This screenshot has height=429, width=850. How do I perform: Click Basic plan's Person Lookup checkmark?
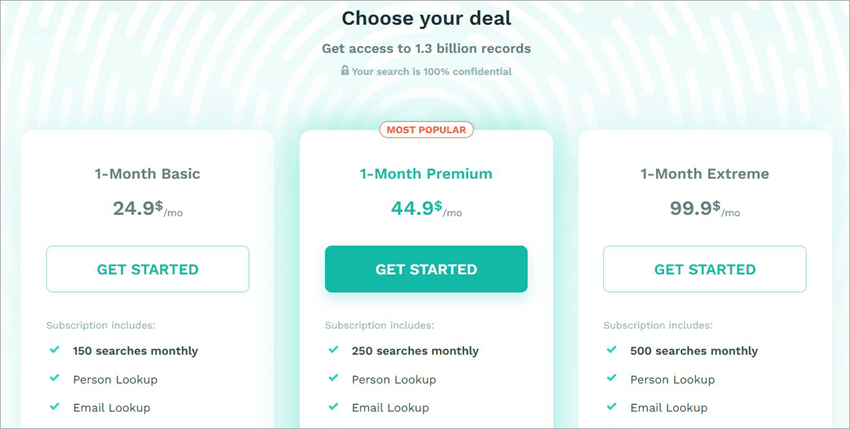pyautogui.click(x=54, y=379)
